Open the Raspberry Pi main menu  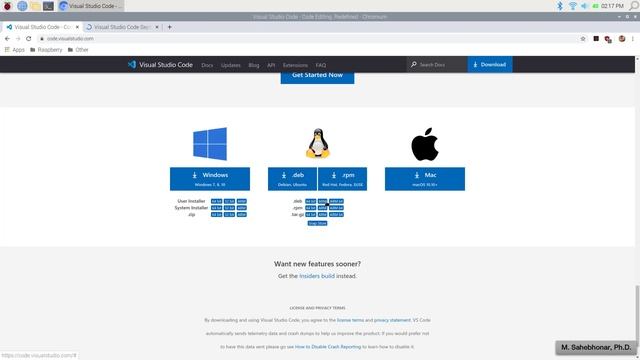(x=7, y=6)
